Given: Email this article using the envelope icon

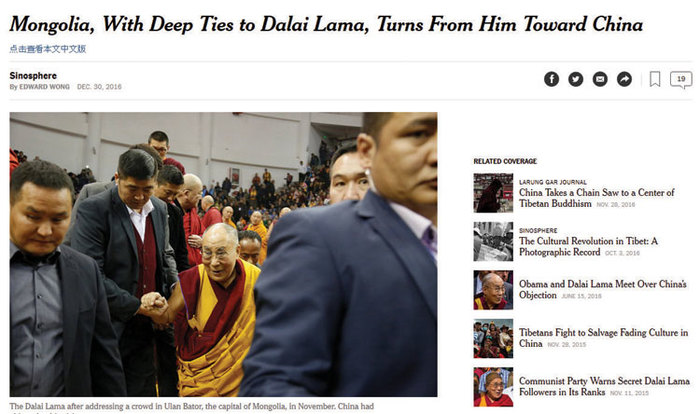Looking at the screenshot, I should tap(600, 79).
